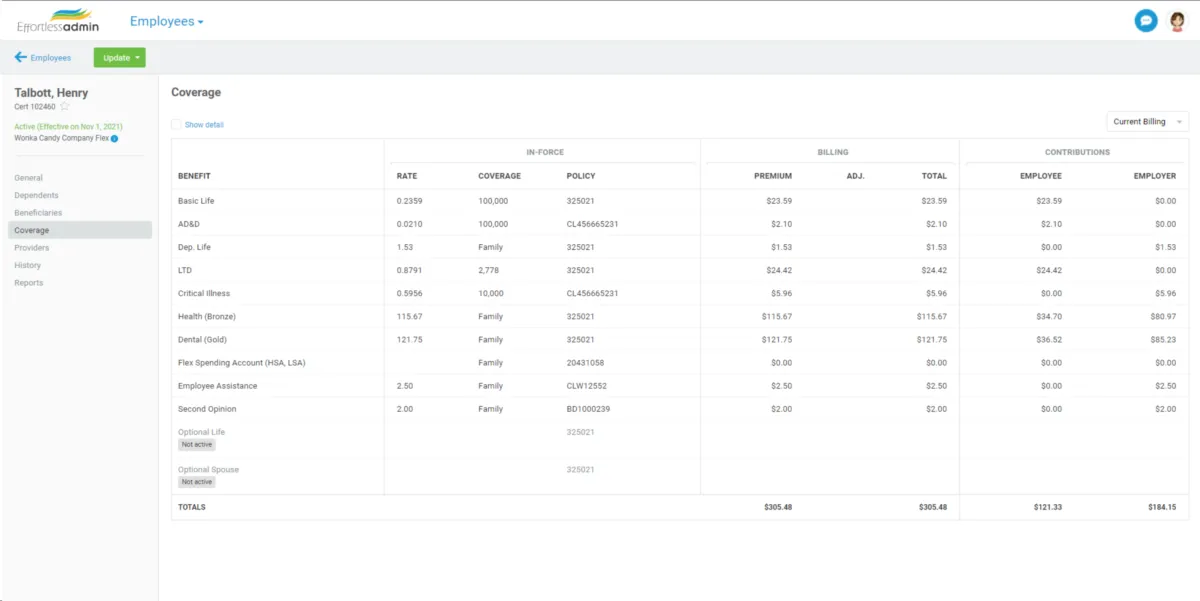Screen dimensions: 1200x601
Task: Click the Basic Life benefit row
Action: [x=680, y=201]
